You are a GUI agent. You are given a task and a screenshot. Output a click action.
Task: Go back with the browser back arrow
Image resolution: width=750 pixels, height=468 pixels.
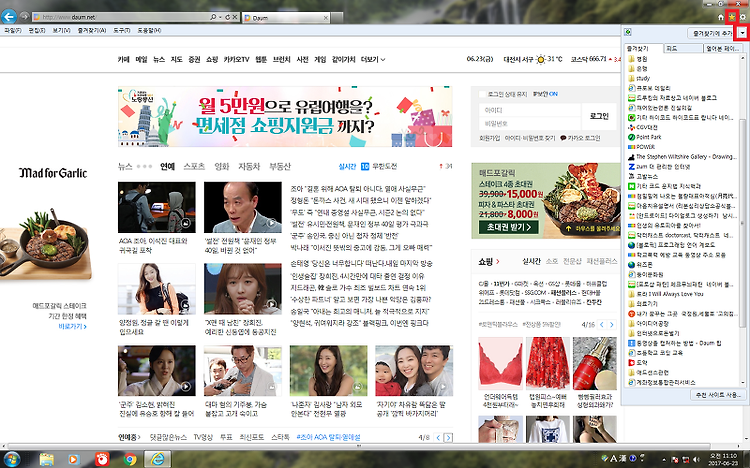click(9, 17)
